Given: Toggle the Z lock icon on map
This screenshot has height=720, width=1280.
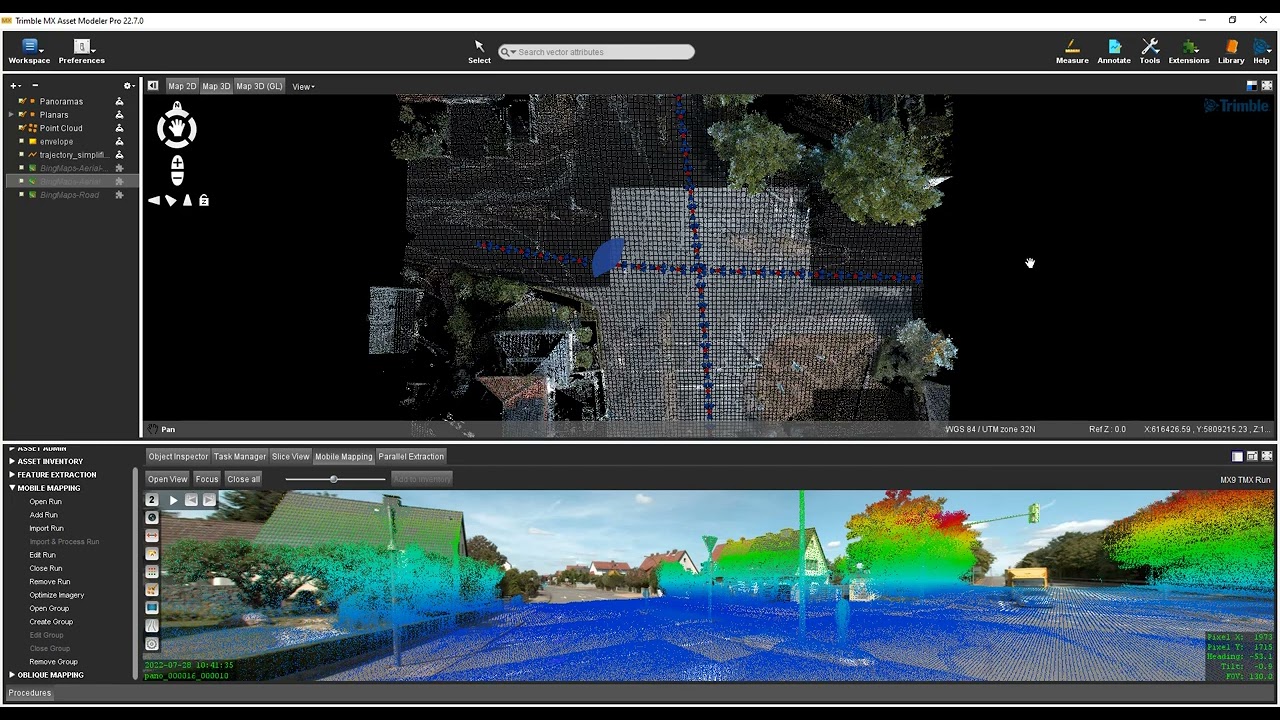Looking at the screenshot, I should click(x=204, y=201).
